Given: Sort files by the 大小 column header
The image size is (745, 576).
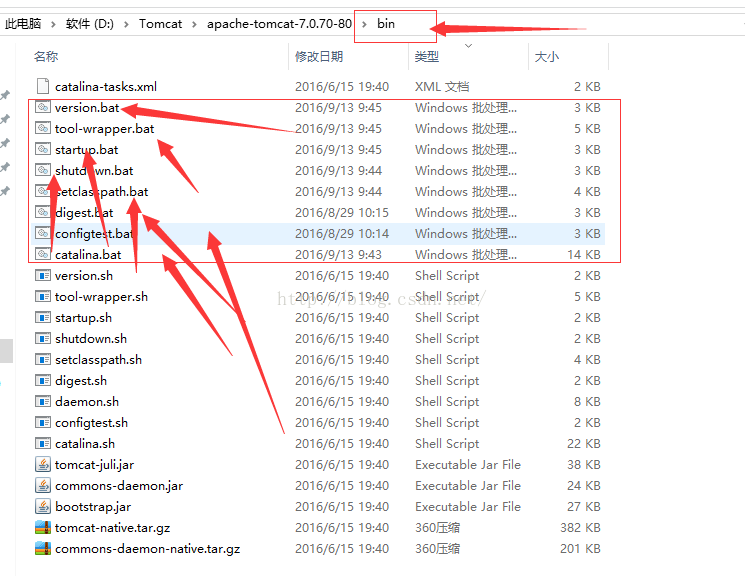Looking at the screenshot, I should point(546,57).
